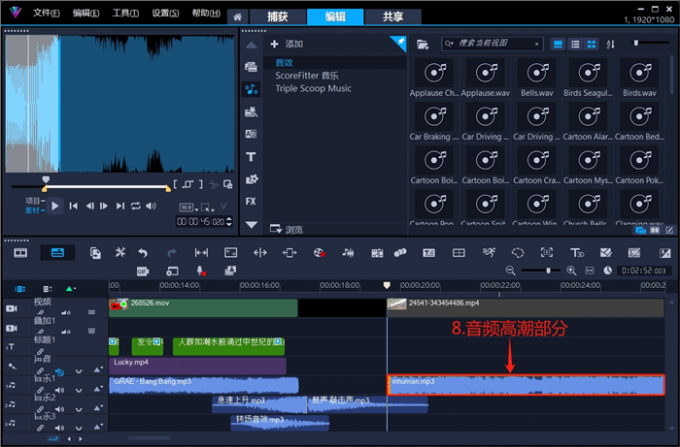The image size is (680, 447).
Task: Step to previous frame
Action: point(89,206)
